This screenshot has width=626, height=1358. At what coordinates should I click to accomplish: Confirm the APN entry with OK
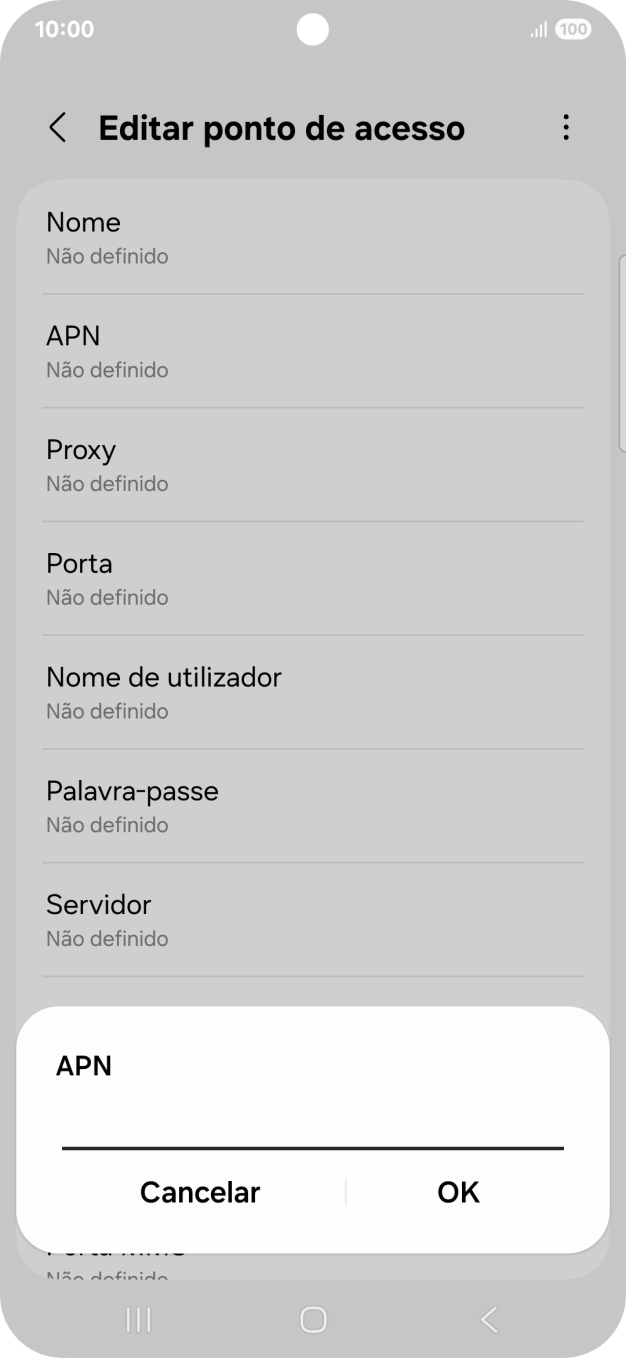[458, 1192]
